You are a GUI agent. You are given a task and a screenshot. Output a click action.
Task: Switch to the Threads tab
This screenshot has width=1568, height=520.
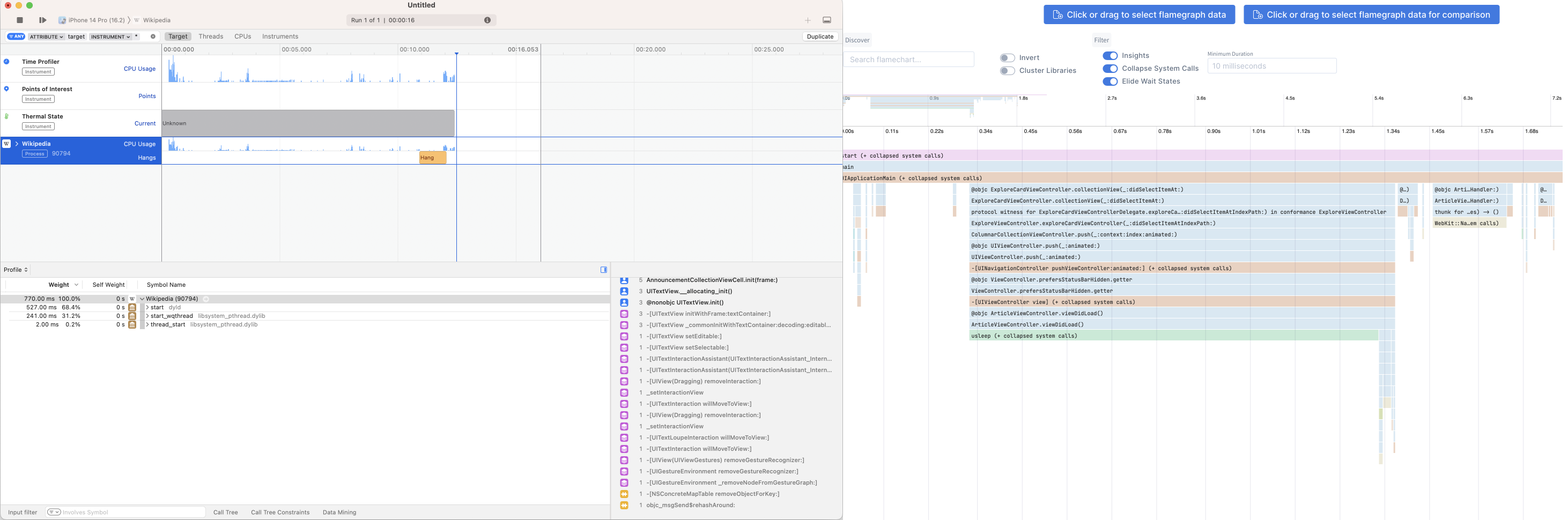pos(211,36)
